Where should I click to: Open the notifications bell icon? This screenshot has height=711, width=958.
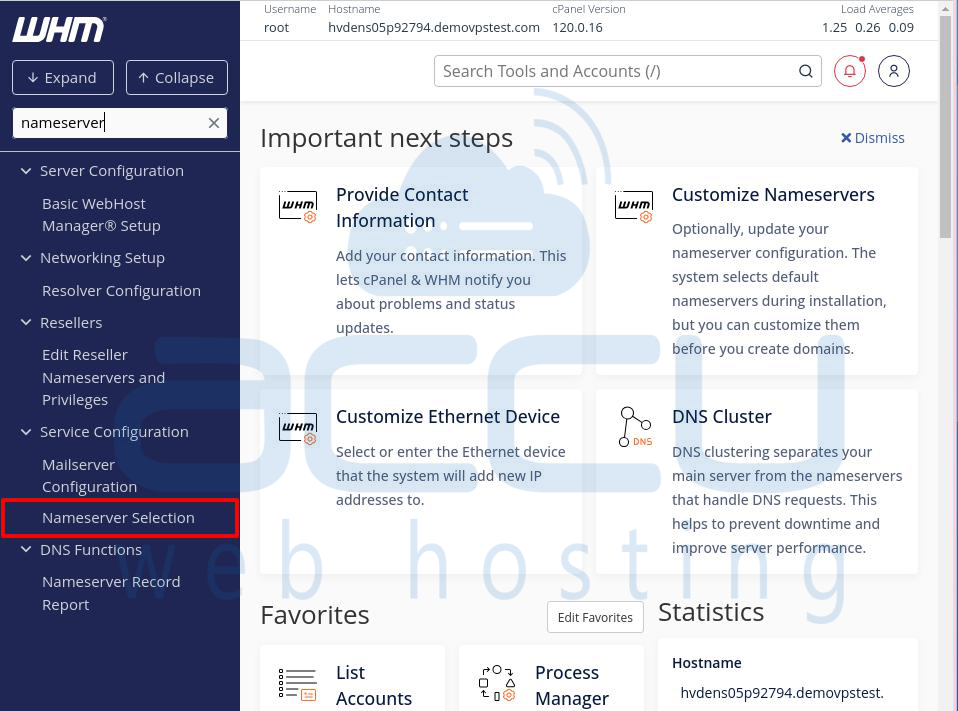coord(850,71)
